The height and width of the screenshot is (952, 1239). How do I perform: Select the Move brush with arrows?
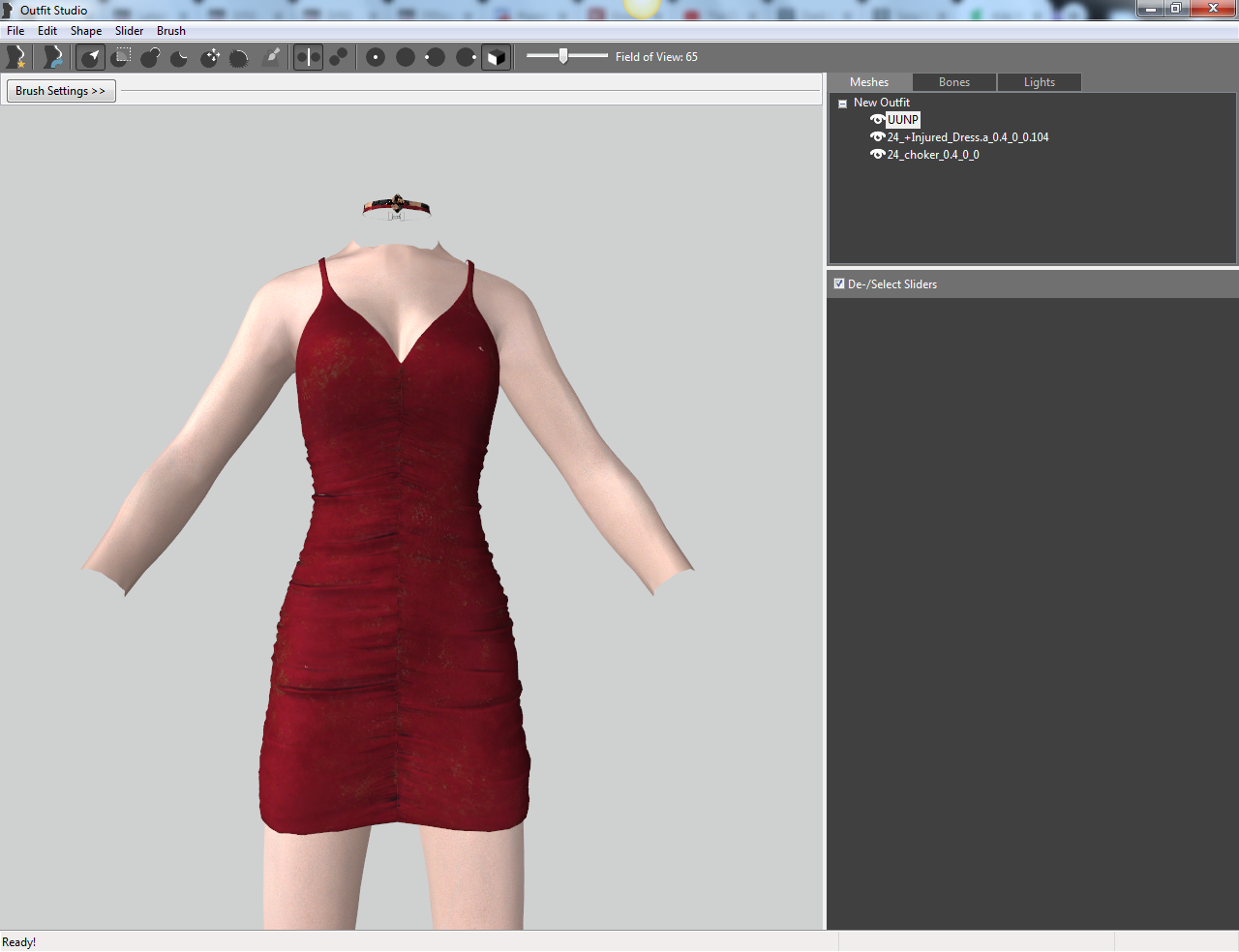[210, 57]
